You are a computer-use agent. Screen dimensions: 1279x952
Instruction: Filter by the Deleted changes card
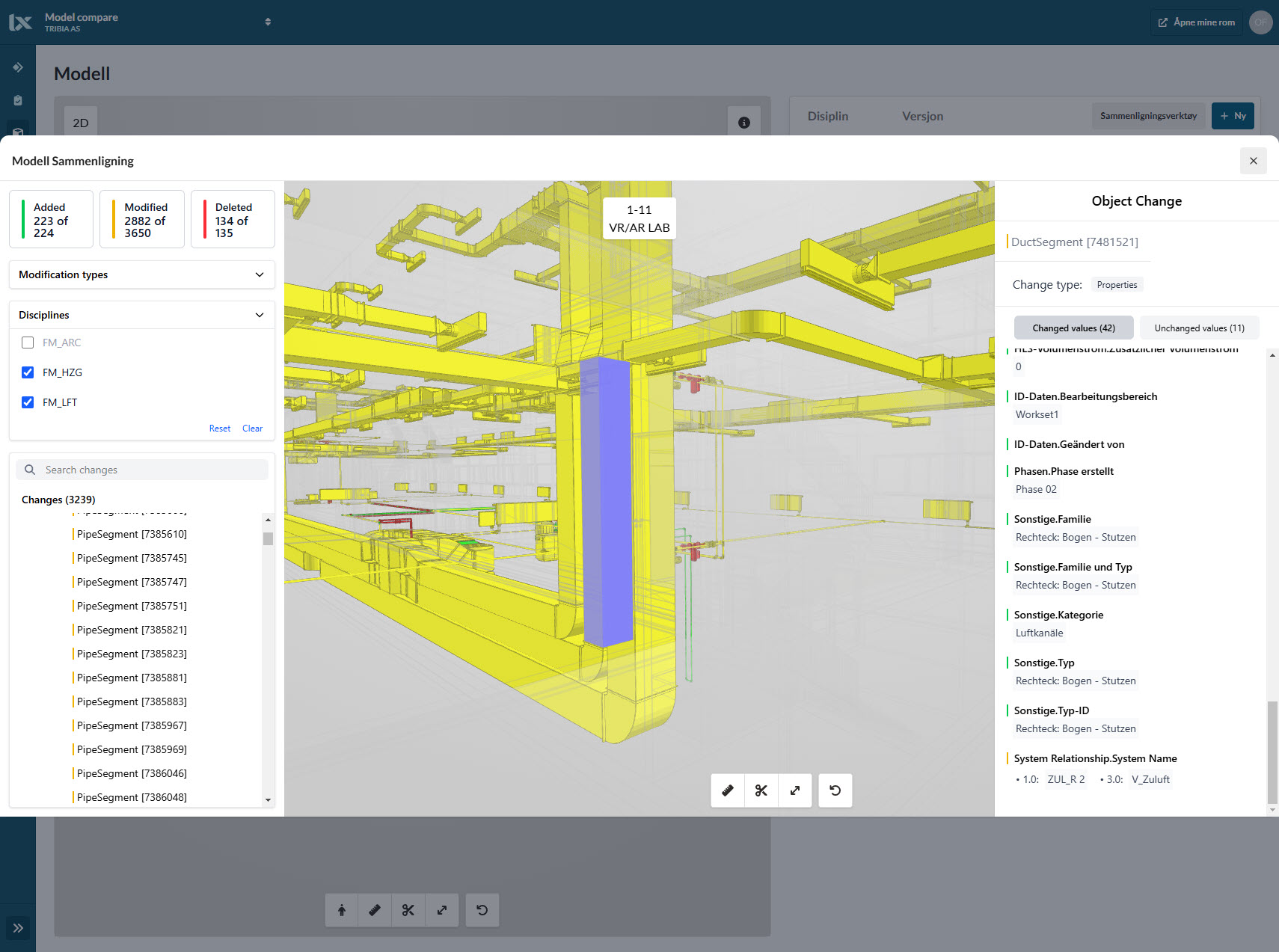[233, 219]
